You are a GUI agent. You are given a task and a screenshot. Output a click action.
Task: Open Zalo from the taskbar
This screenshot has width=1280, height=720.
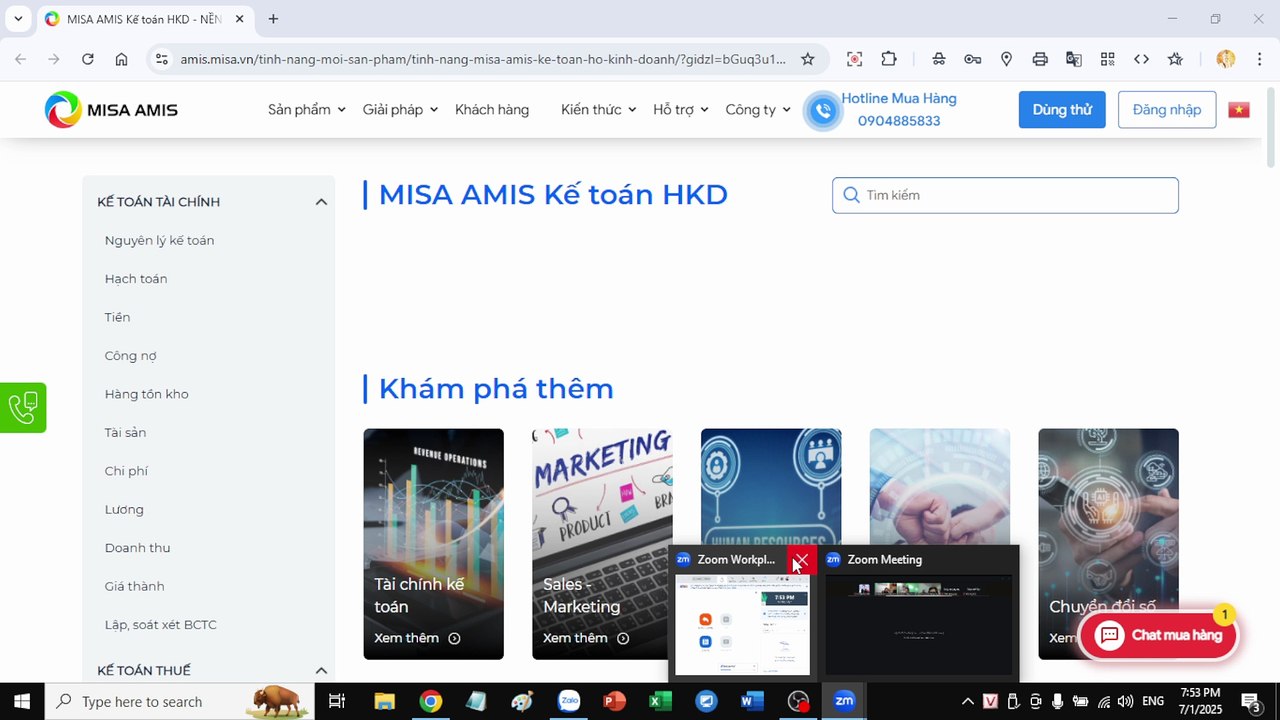coord(568,701)
